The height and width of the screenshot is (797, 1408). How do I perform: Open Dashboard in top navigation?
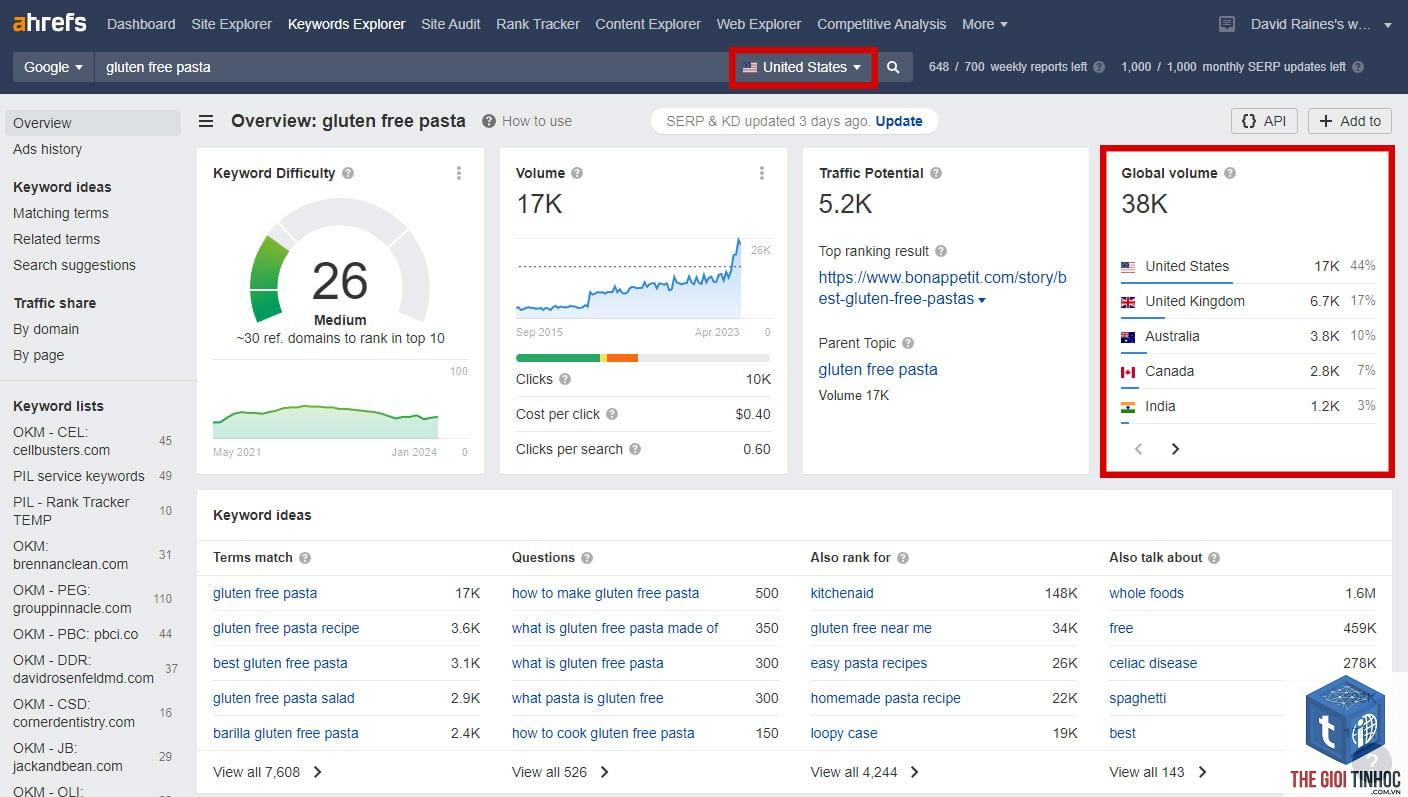coord(141,24)
